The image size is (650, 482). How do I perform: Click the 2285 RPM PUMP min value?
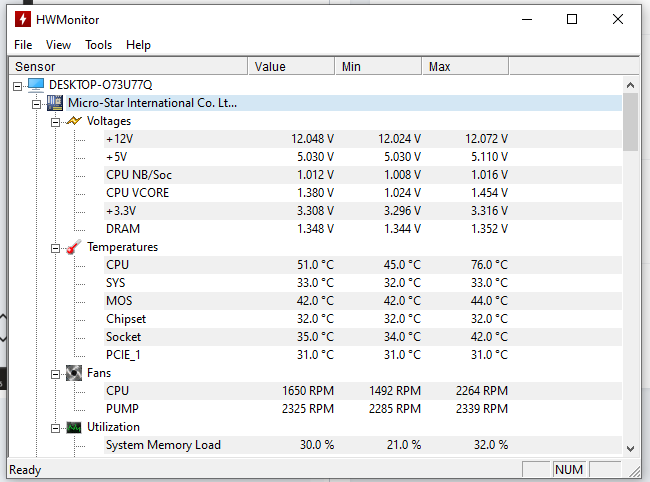(395, 409)
